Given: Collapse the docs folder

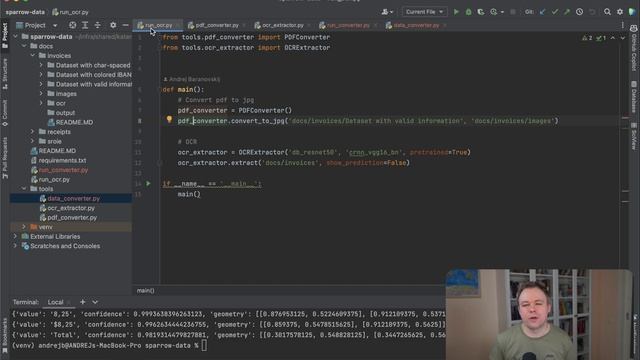Looking at the screenshot, I should click(24, 46).
